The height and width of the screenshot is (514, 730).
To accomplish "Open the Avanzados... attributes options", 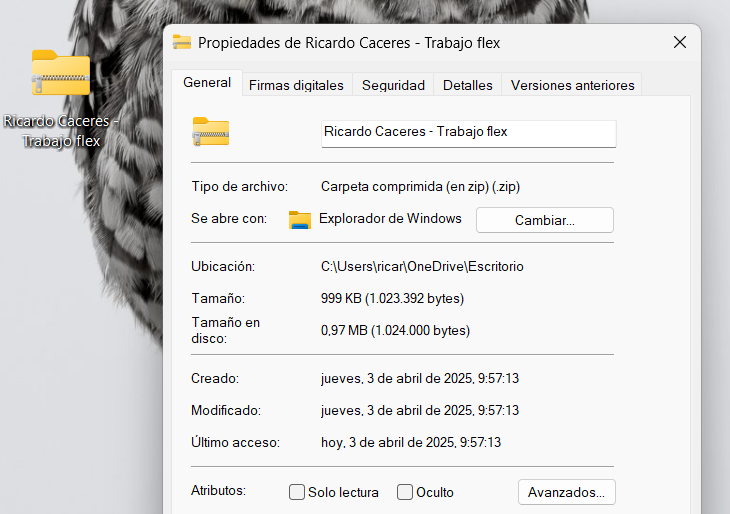I will tap(566, 492).
